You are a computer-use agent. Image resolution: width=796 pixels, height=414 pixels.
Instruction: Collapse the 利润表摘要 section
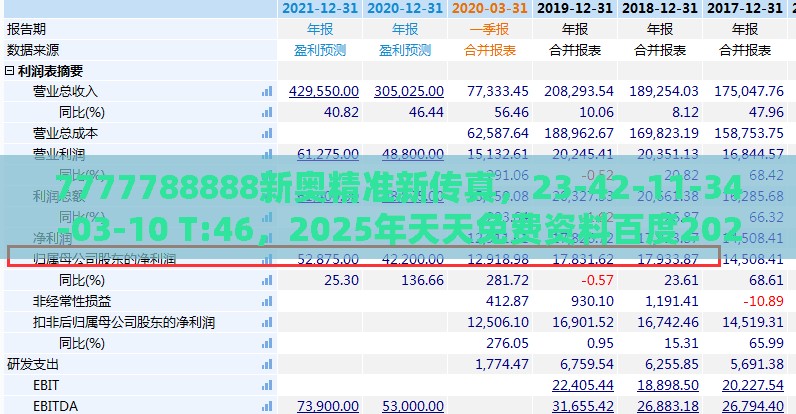click(x=9, y=71)
